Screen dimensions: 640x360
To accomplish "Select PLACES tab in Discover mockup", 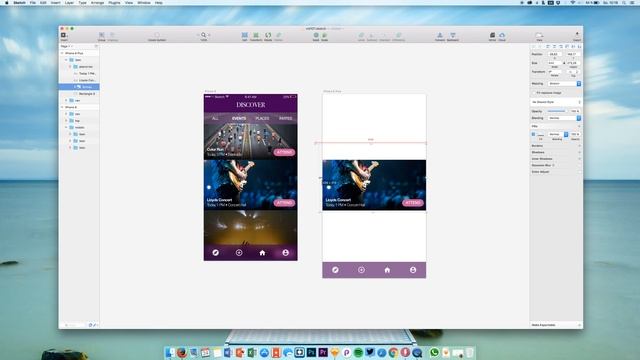I will point(262,118).
